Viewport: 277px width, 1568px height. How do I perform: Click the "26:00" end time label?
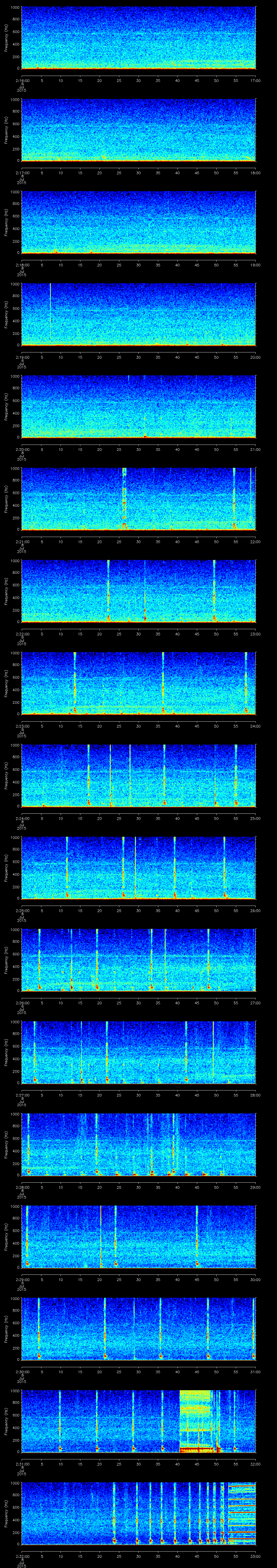tap(255, 910)
